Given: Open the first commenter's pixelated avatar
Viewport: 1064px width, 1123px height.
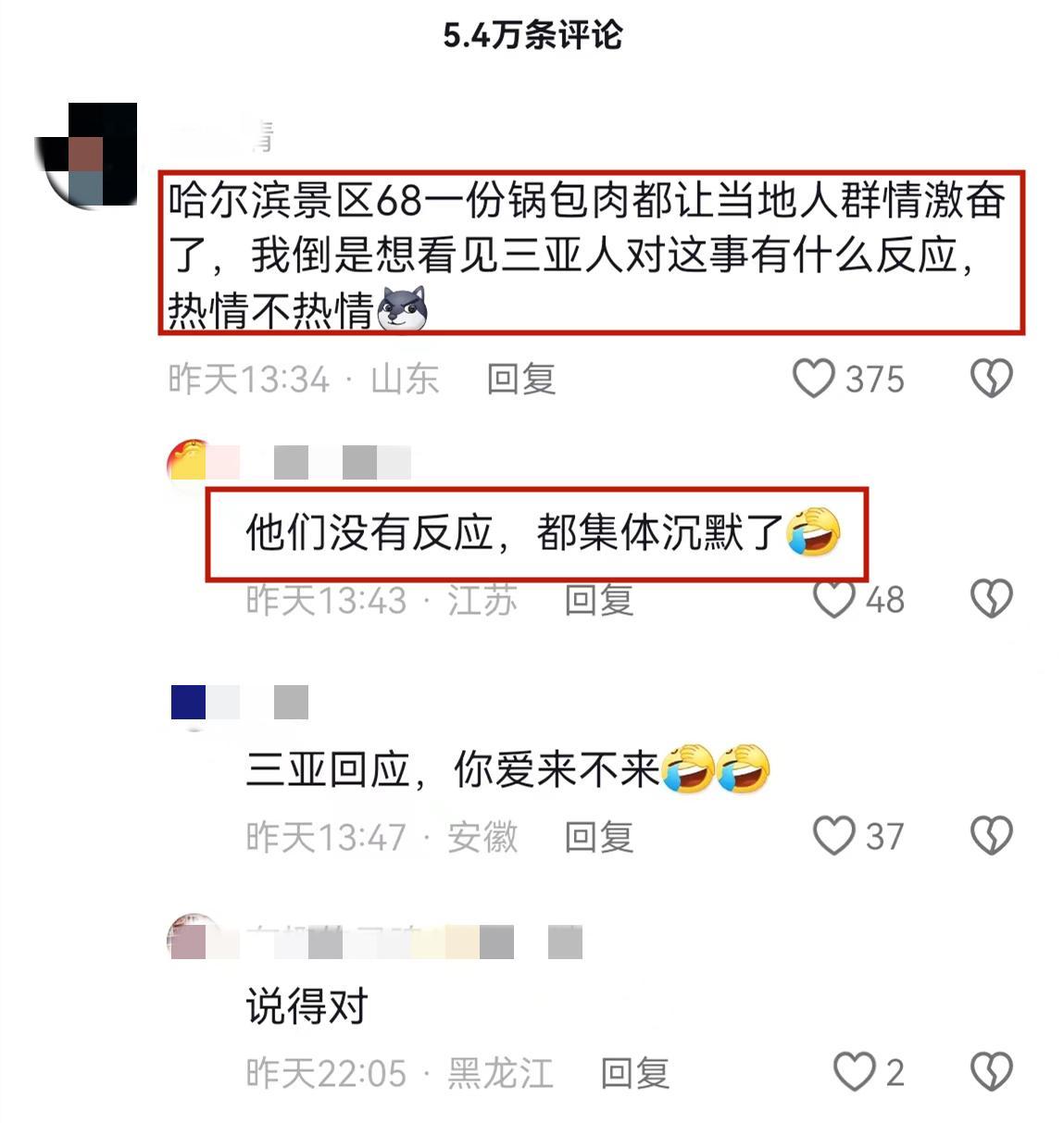Looking at the screenshot, I should [88, 155].
